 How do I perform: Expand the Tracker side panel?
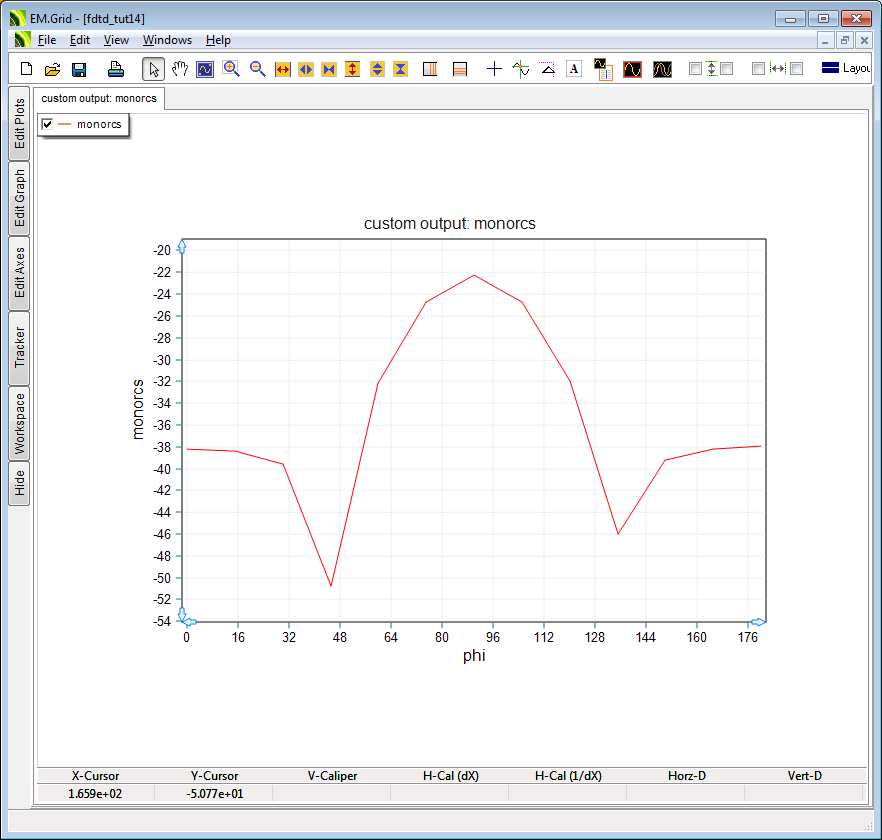[x=20, y=348]
